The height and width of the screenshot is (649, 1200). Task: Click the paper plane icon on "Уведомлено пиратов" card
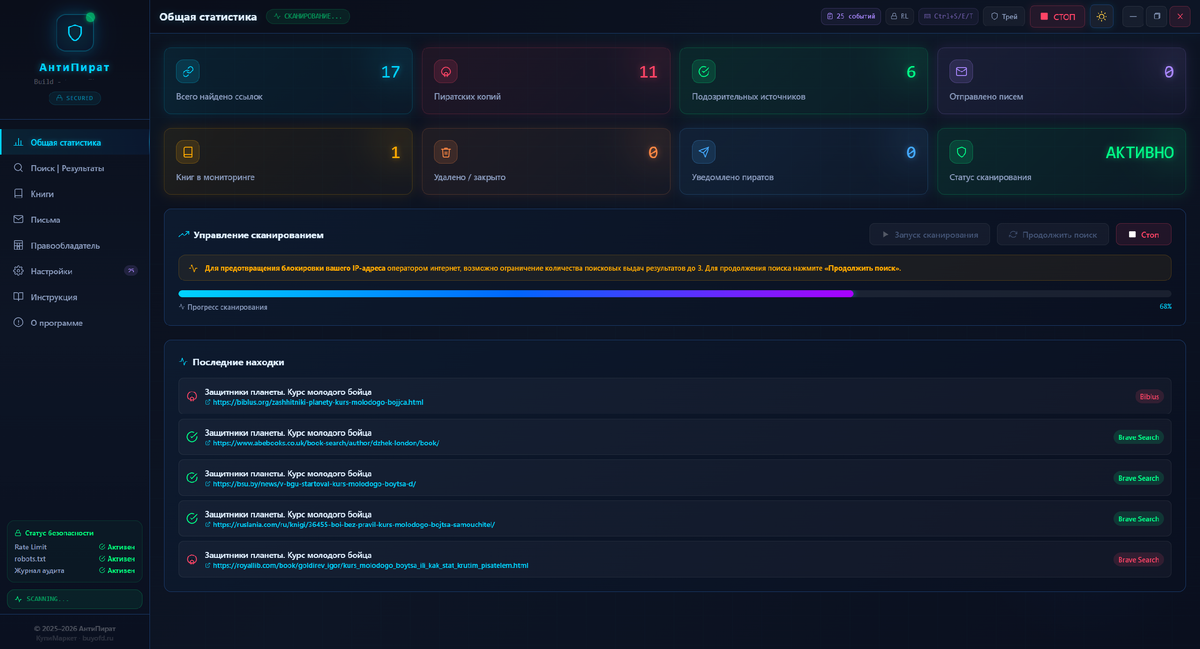(x=704, y=152)
